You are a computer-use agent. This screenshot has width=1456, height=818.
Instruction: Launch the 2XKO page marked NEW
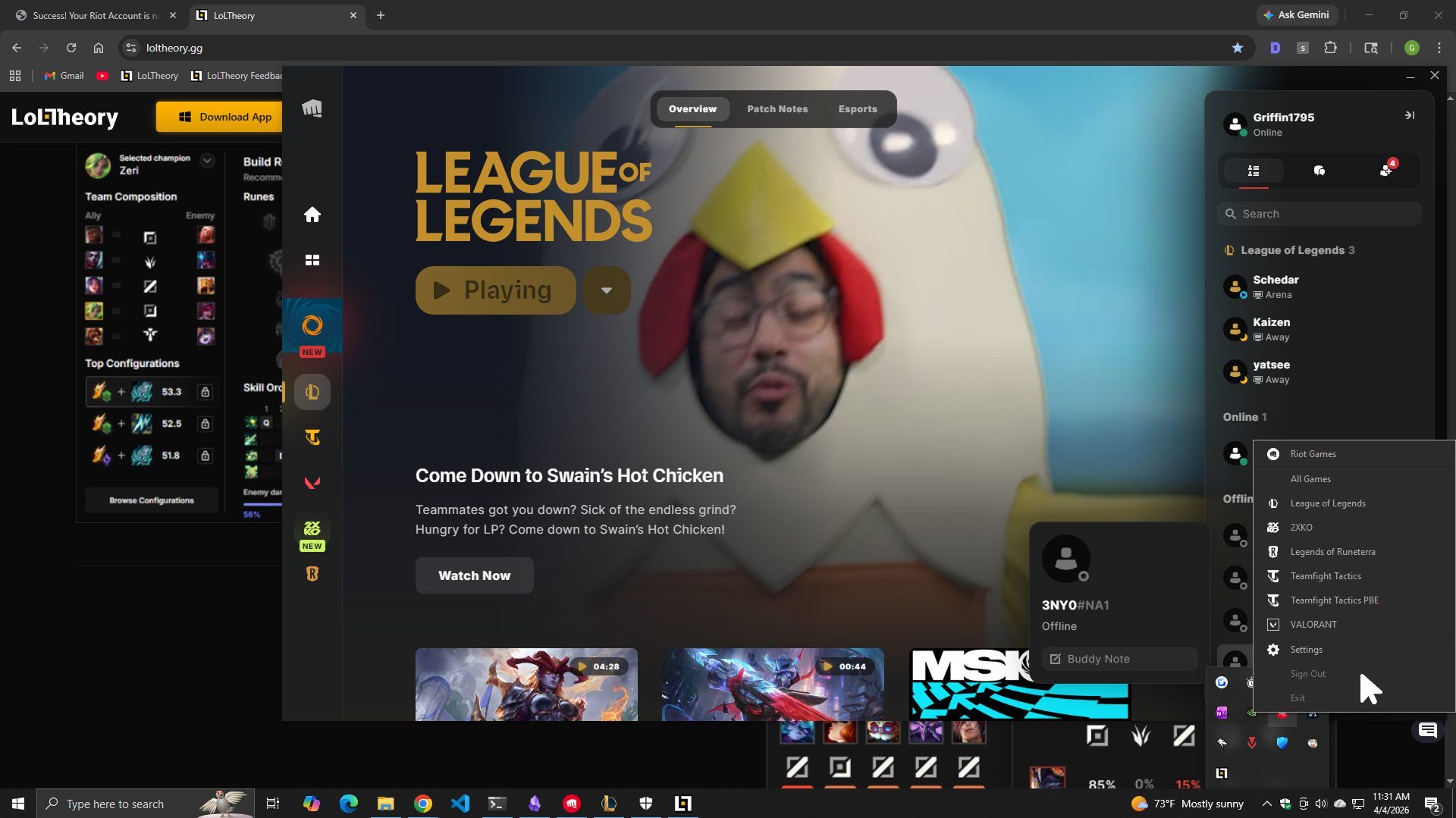pos(312,529)
